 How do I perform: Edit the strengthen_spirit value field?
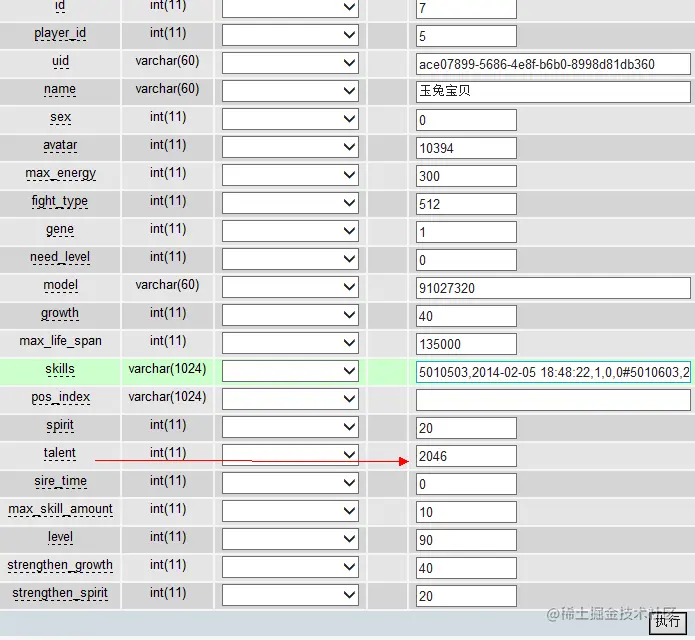click(466, 596)
